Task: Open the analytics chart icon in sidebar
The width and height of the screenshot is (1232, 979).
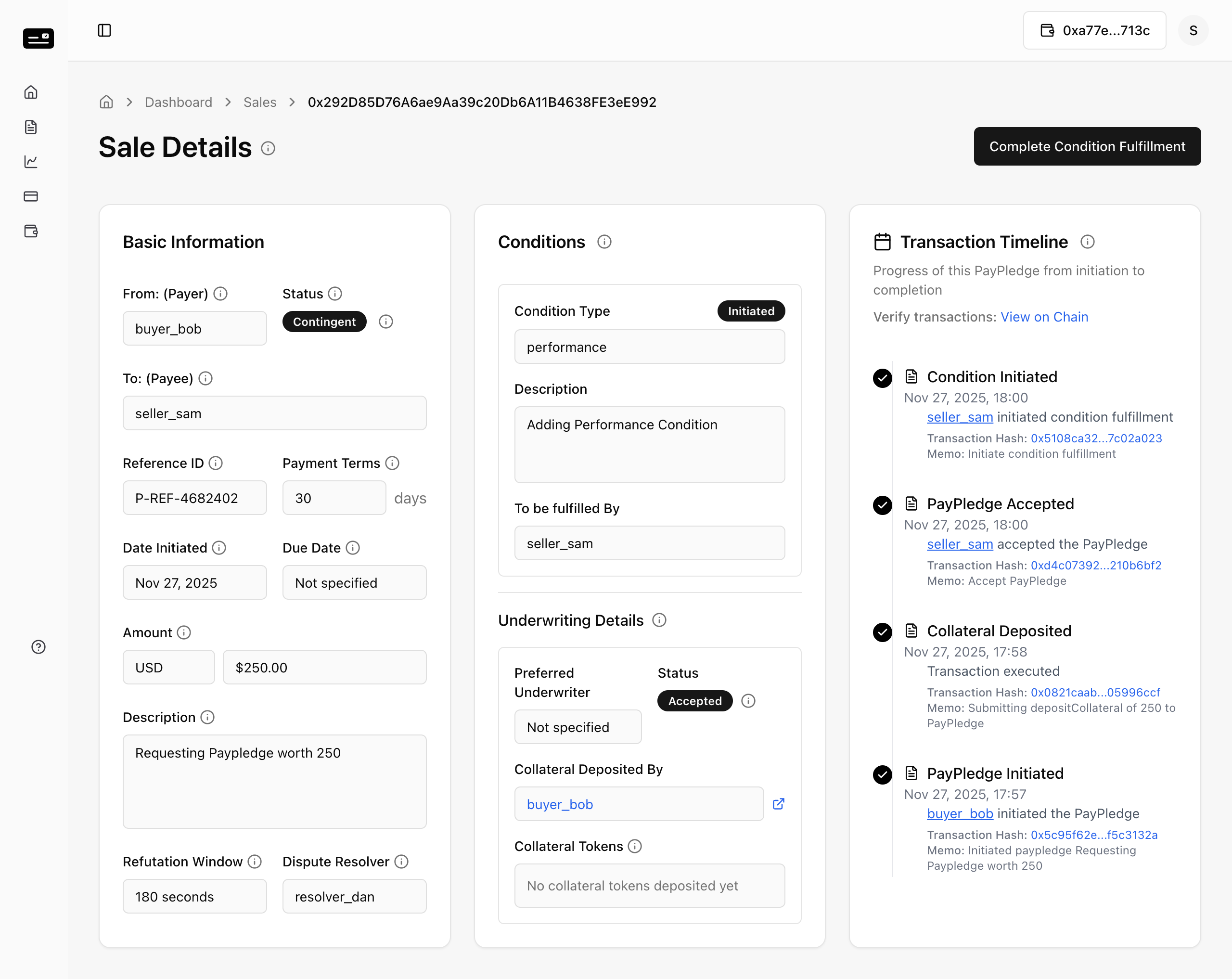Action: (x=31, y=162)
